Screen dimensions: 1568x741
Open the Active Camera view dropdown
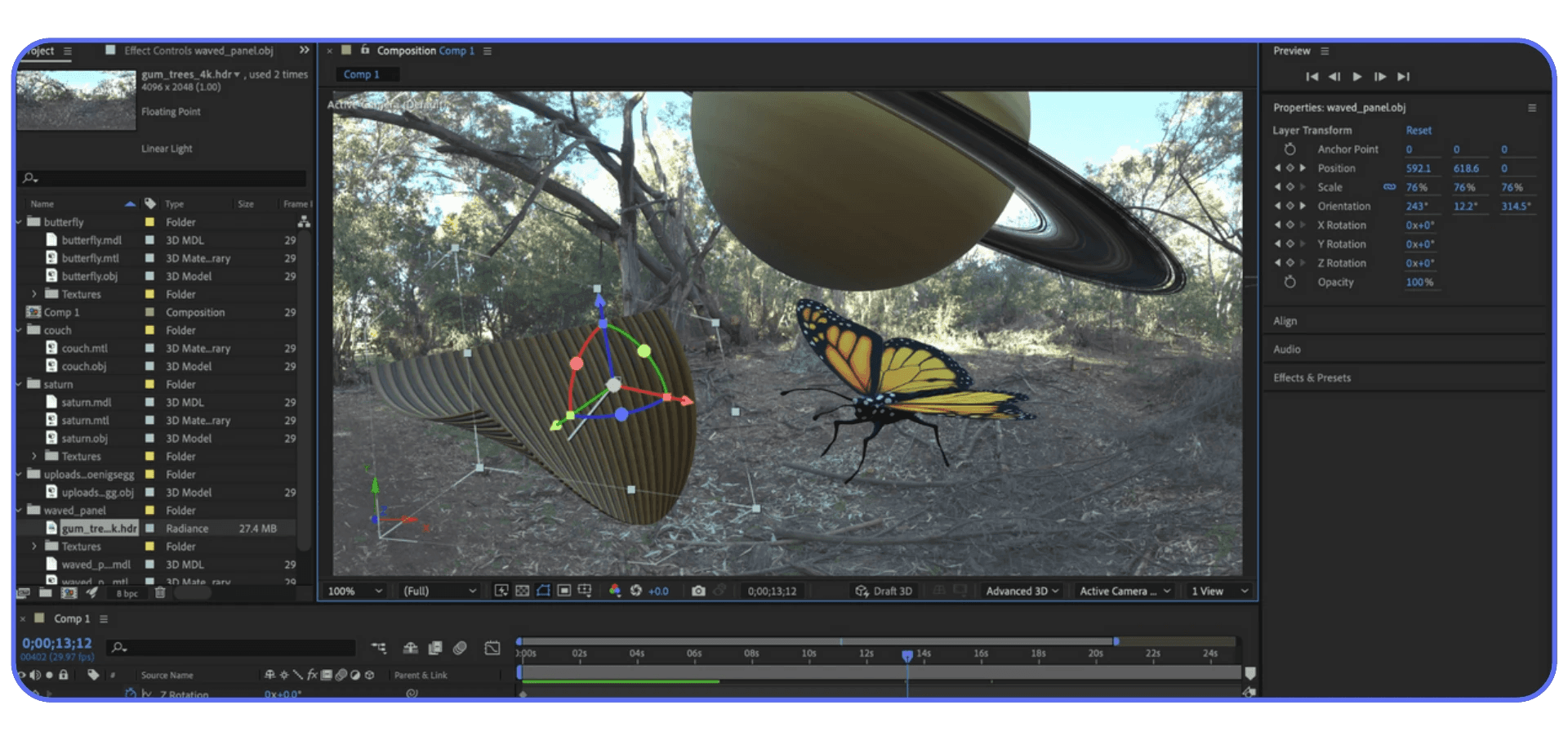click(1123, 590)
